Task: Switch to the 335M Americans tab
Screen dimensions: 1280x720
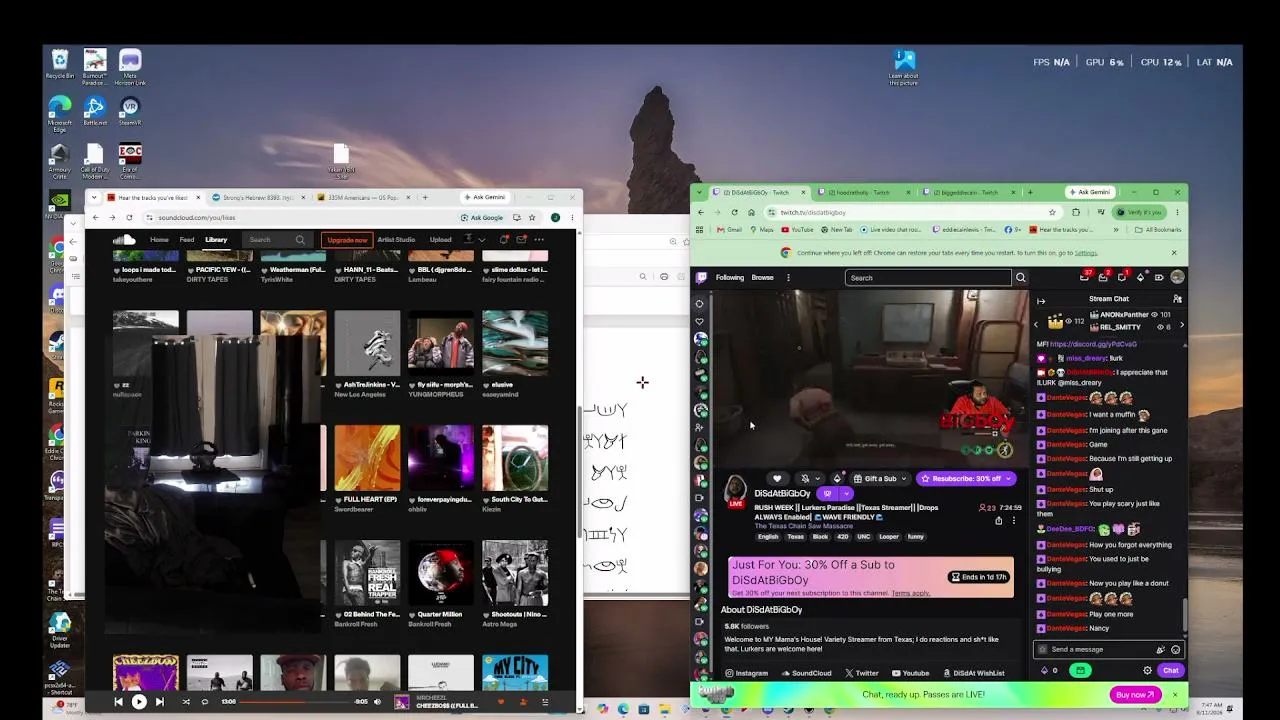Action: pyautogui.click(x=361, y=197)
